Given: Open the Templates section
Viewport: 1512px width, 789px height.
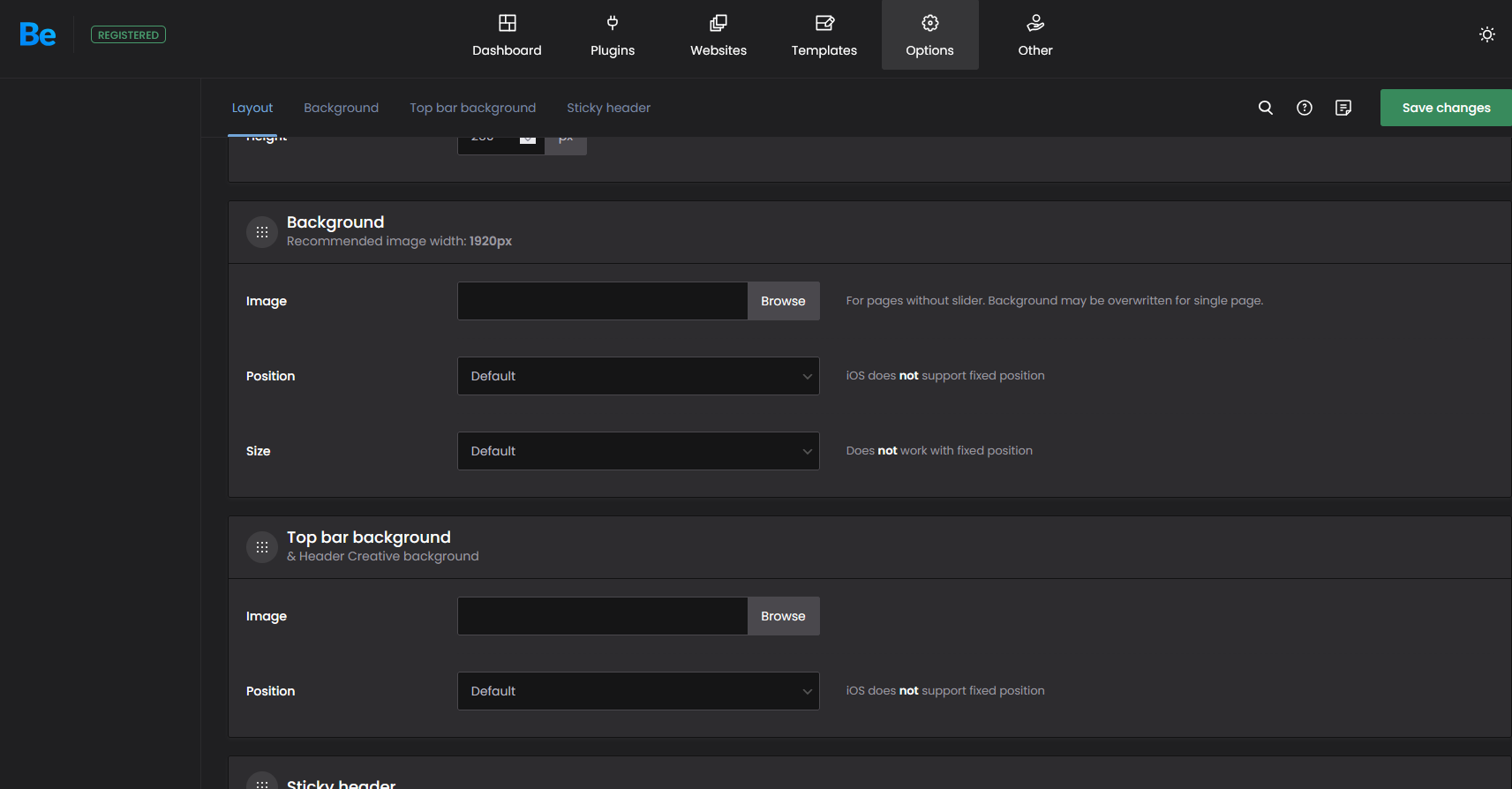Looking at the screenshot, I should point(824,35).
